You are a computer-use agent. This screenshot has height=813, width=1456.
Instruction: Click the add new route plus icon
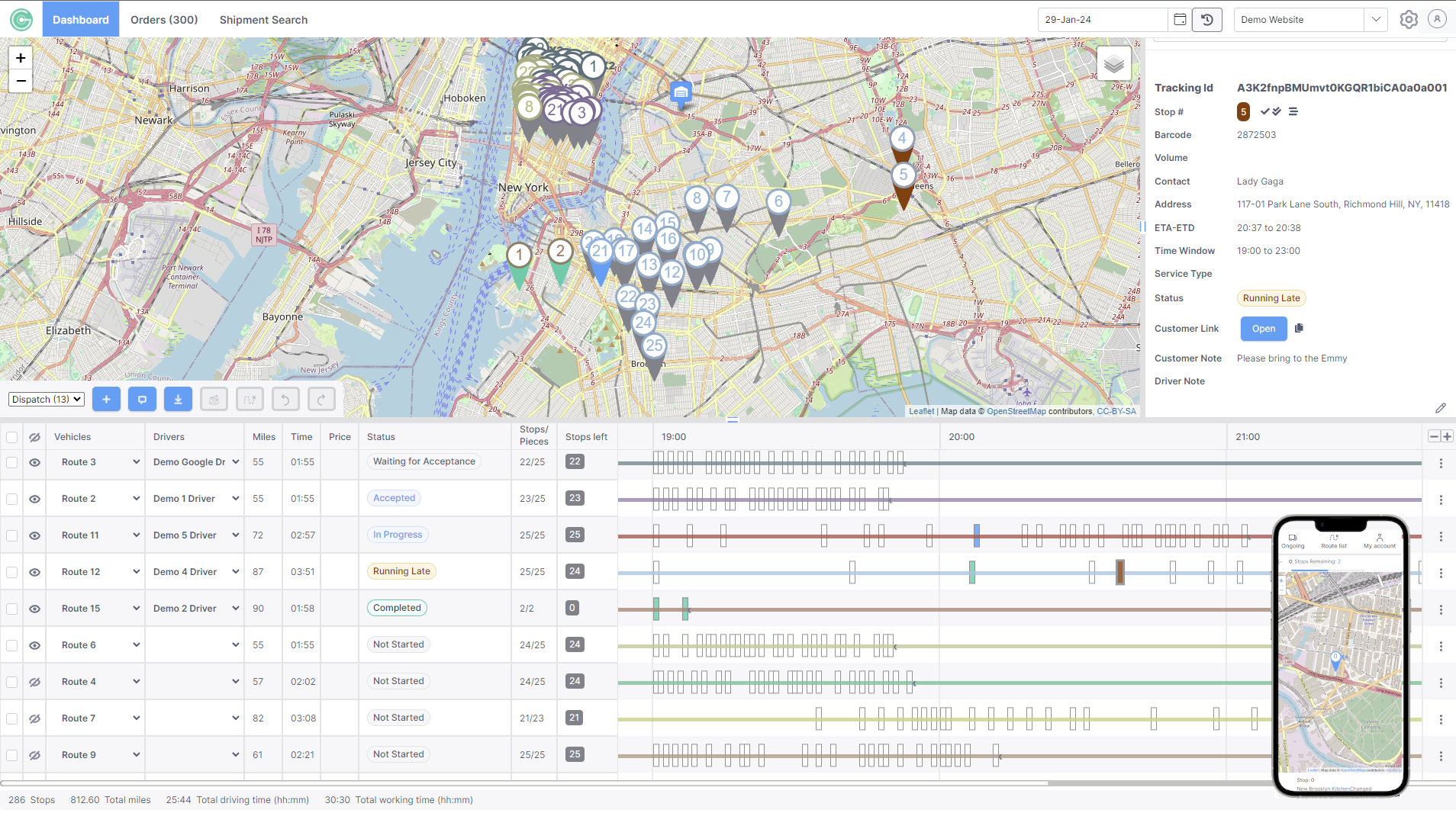106,399
